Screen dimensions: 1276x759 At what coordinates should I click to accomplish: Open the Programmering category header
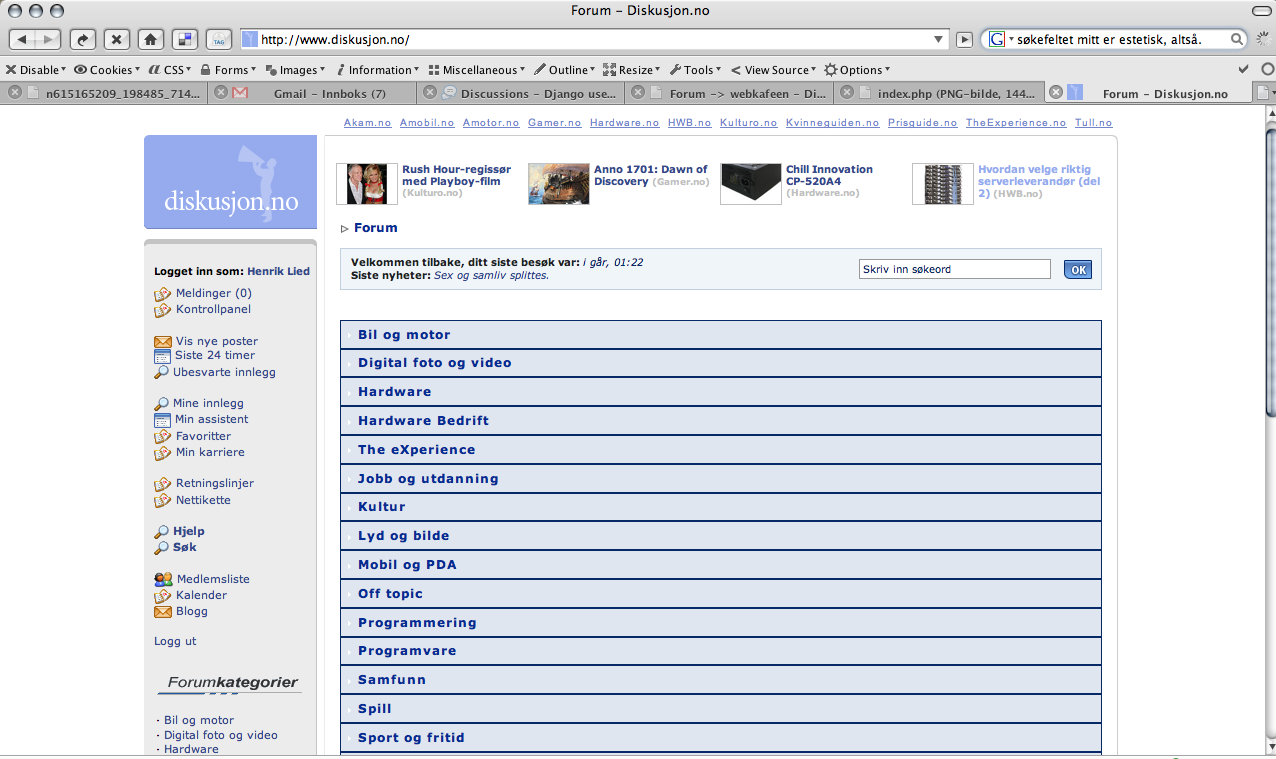[720, 623]
